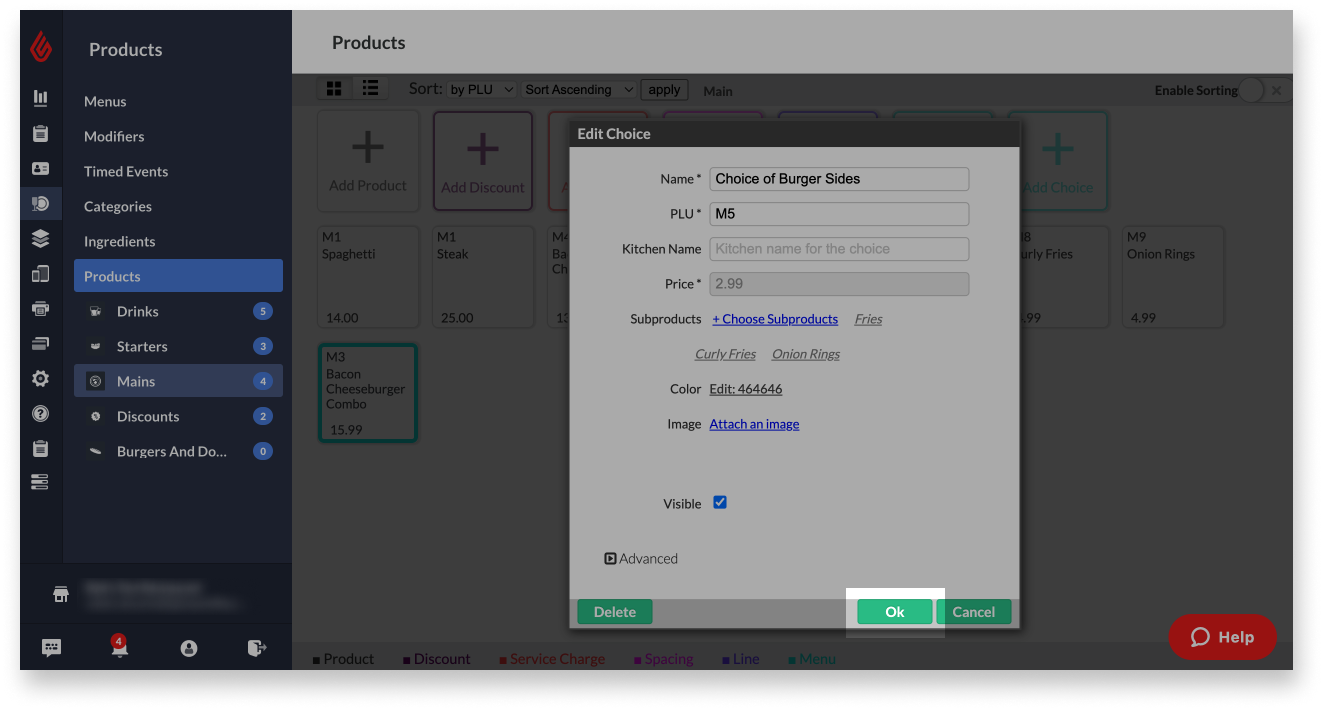
Task: Toggle visibility checkbox in Edit Choice dialog
Action: tap(720, 503)
